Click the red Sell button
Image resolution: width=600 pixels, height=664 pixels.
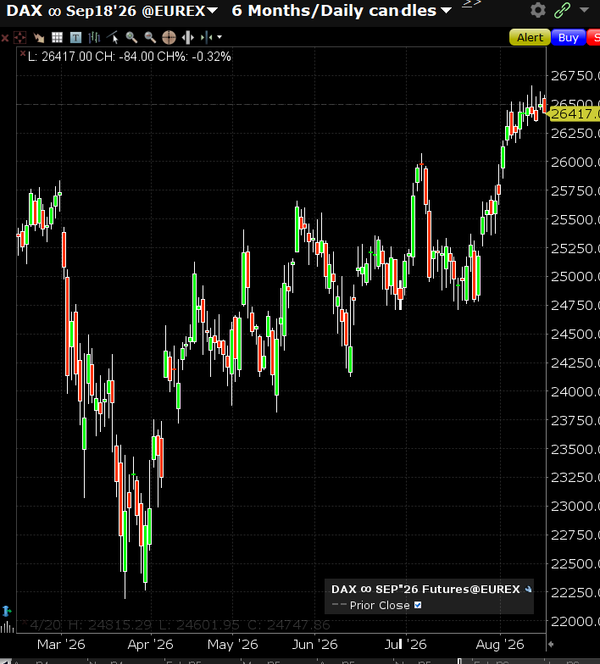594,38
